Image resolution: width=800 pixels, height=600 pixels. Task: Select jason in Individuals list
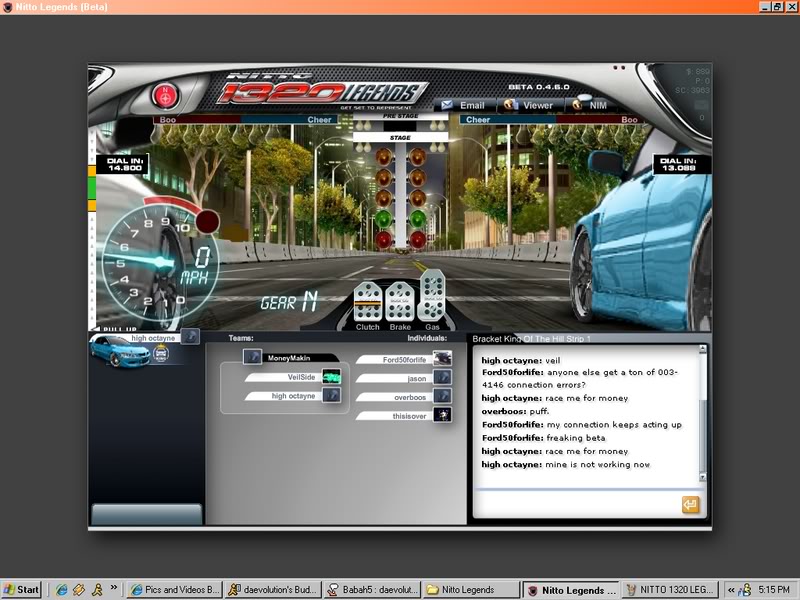417,379
